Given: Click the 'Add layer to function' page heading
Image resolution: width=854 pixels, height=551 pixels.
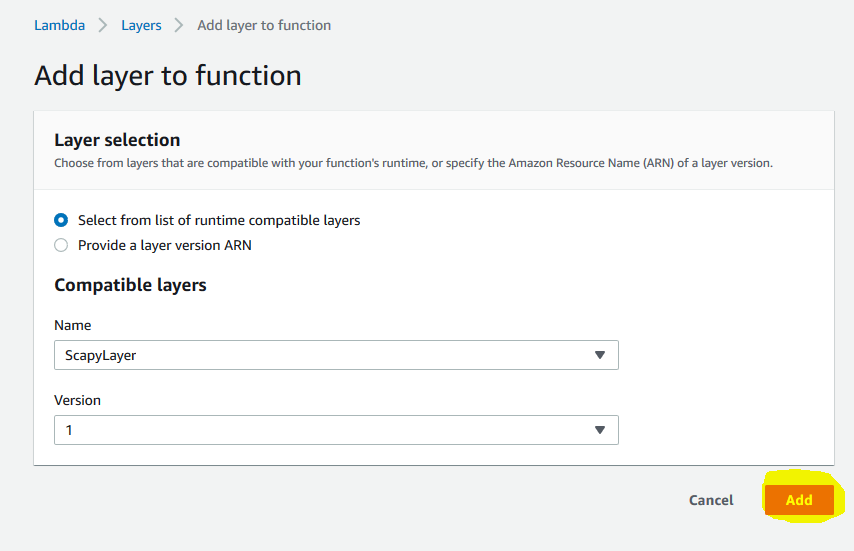Looking at the screenshot, I should pos(168,76).
